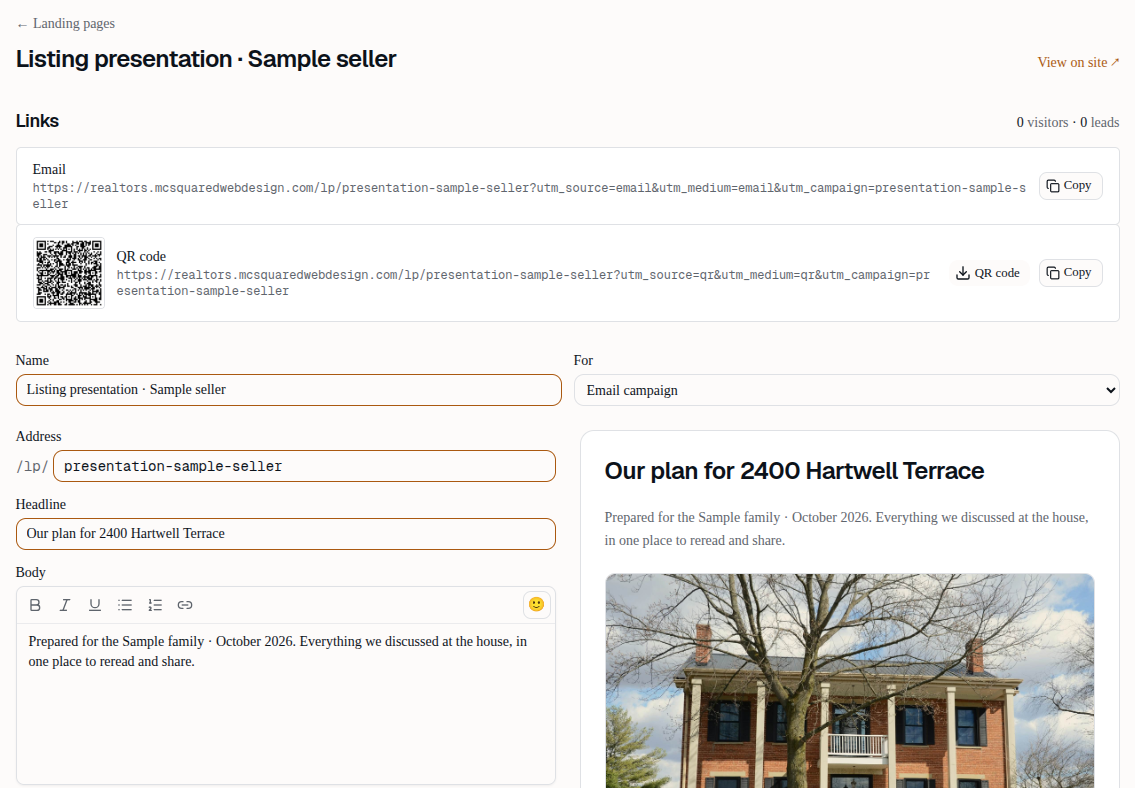Click the preview paragraph Prepared for the Sample family

click(846, 529)
